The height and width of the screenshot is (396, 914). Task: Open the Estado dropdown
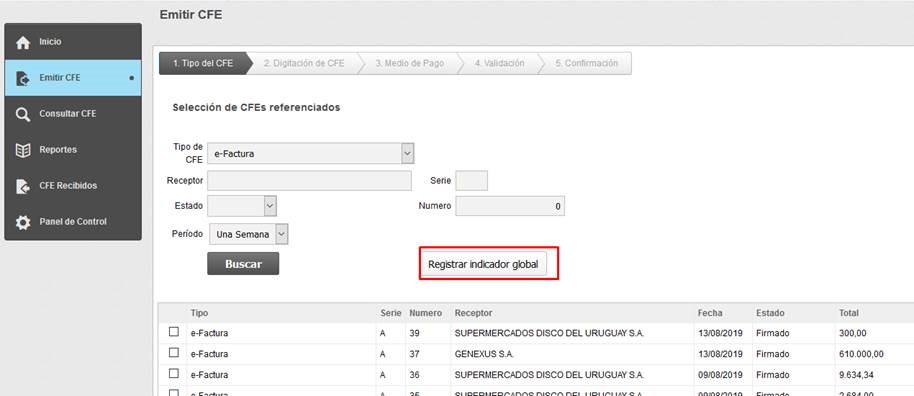click(242, 206)
